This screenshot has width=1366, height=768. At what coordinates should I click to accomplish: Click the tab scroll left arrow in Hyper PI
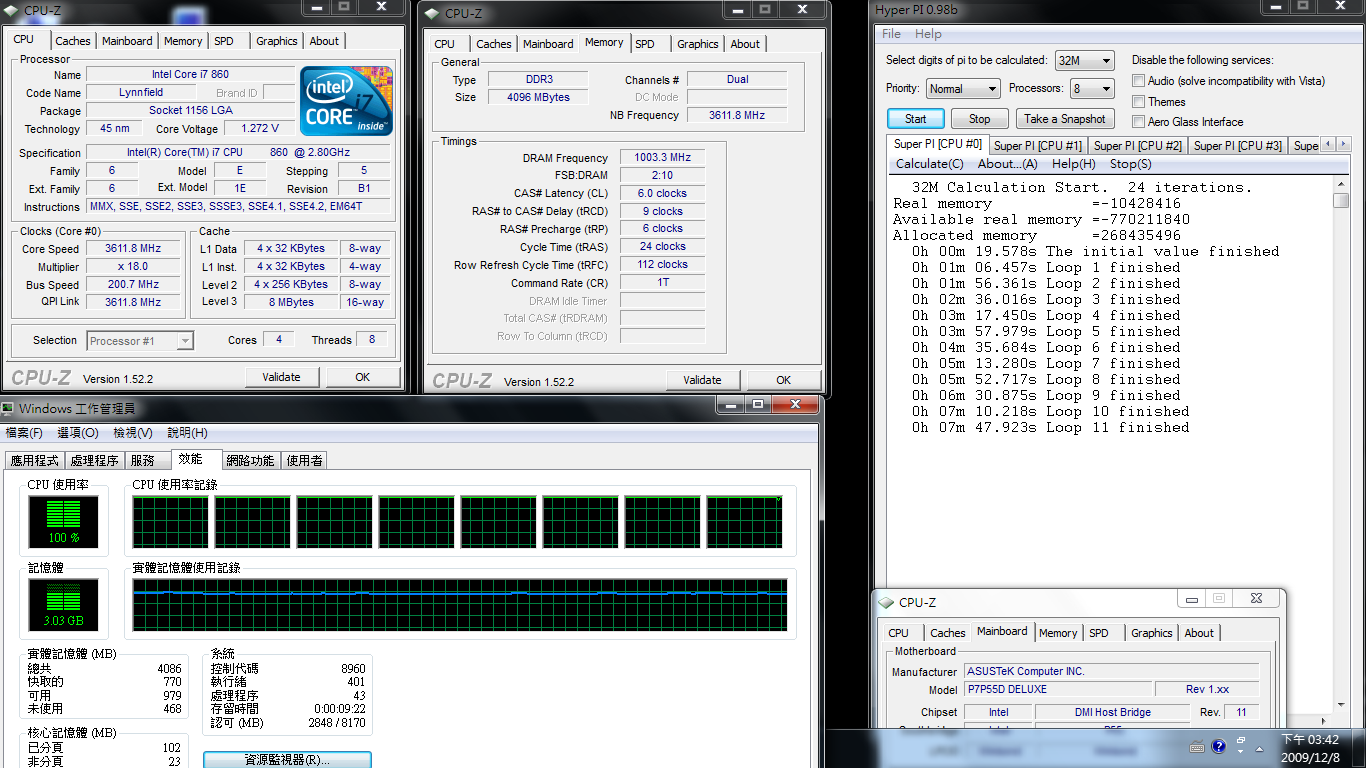click(x=1328, y=145)
